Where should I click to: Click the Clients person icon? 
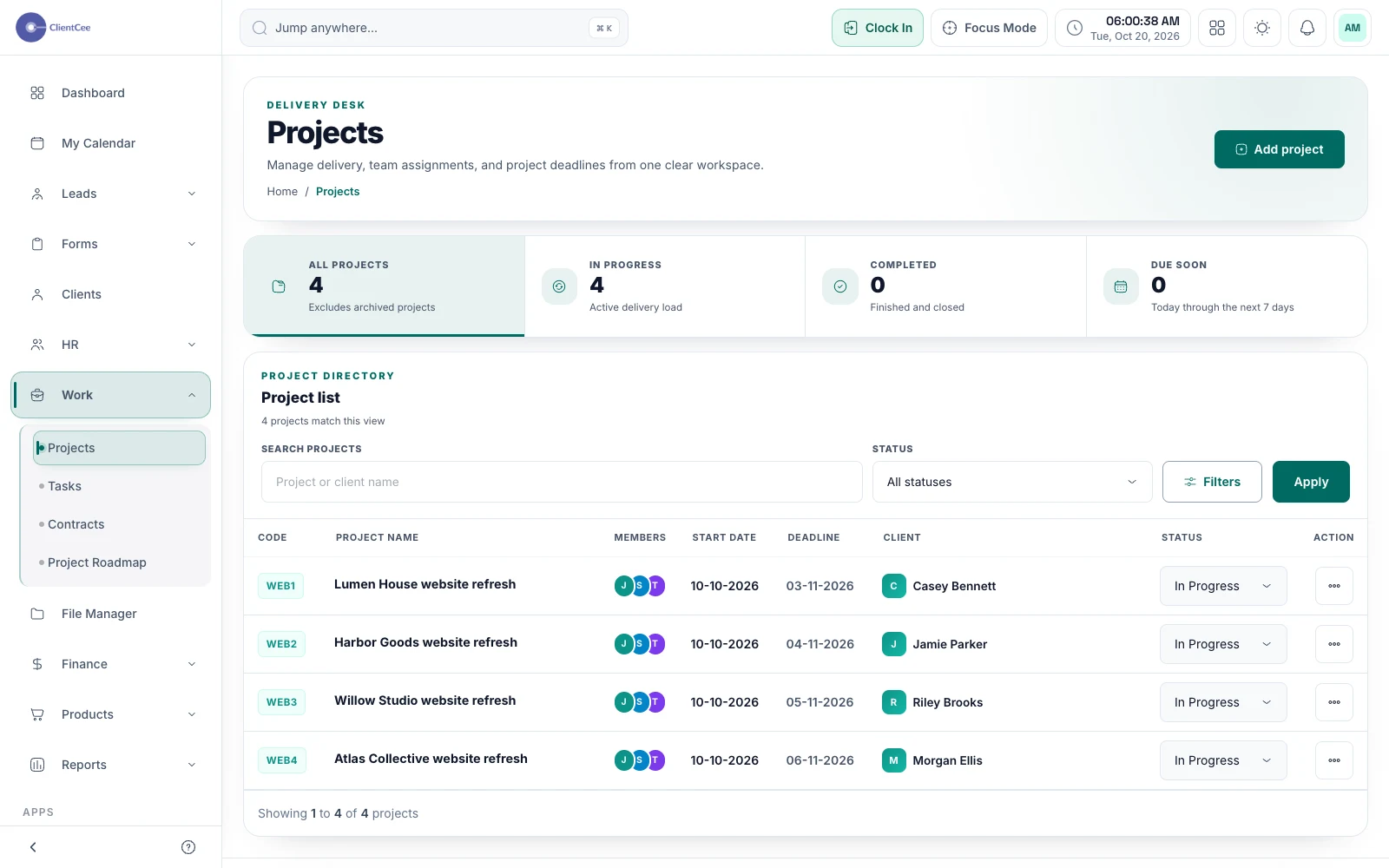pyautogui.click(x=37, y=294)
